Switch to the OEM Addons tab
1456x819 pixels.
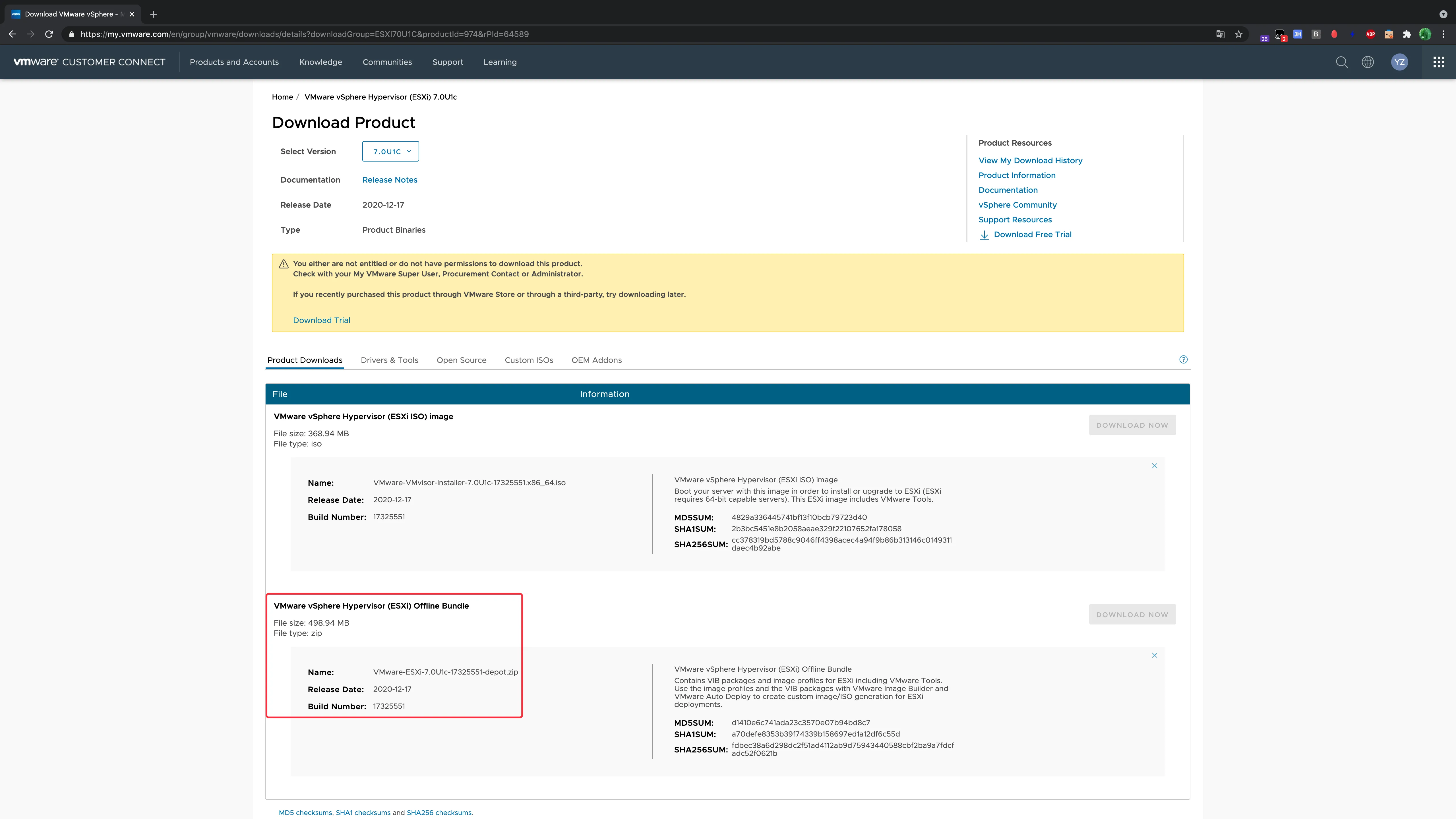596,360
